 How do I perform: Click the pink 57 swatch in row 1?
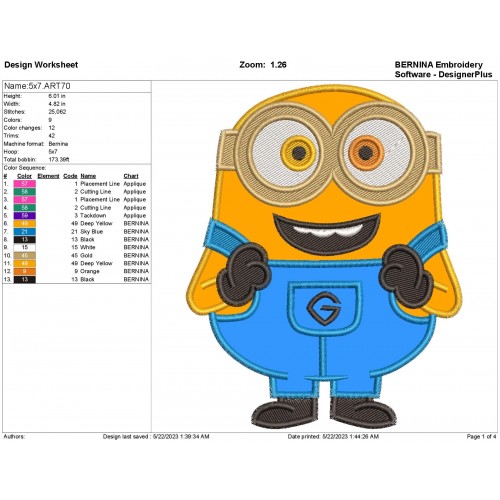(25, 184)
